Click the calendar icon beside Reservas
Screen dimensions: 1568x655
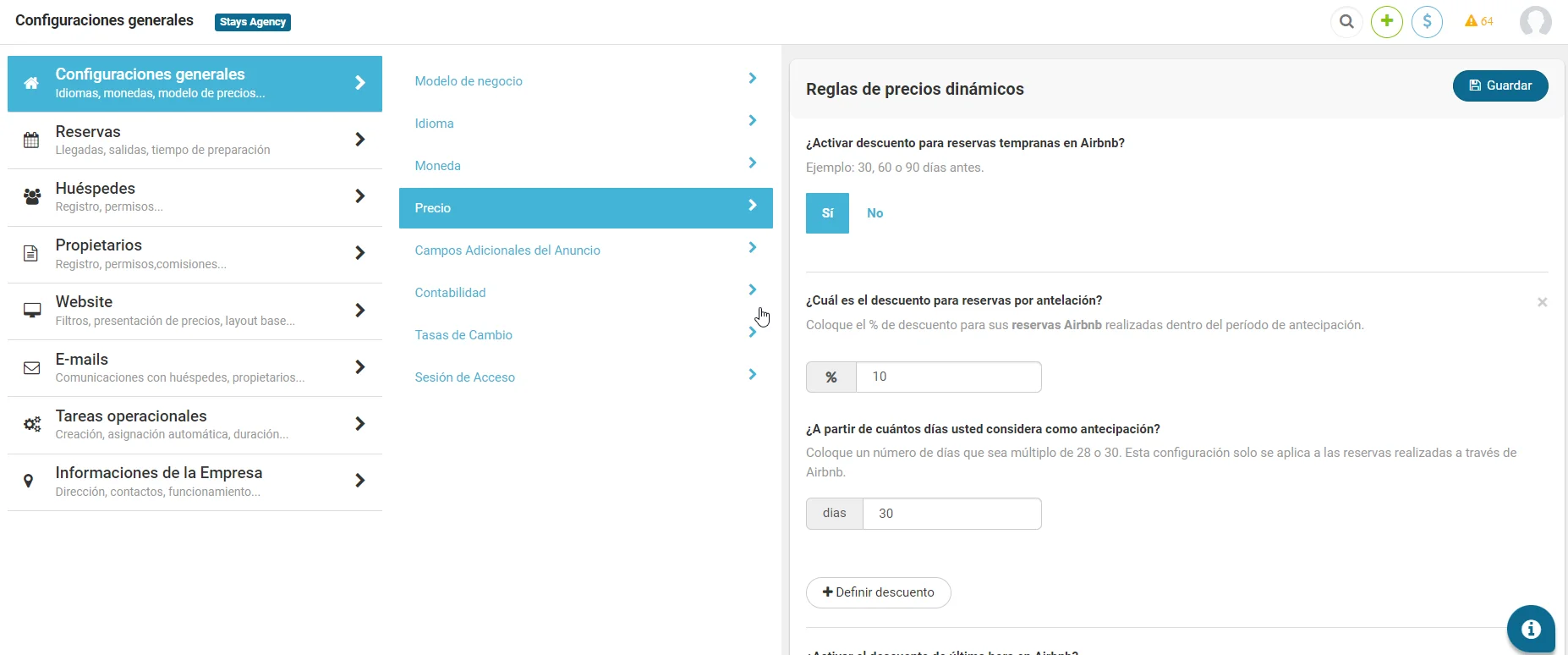pos(31,140)
